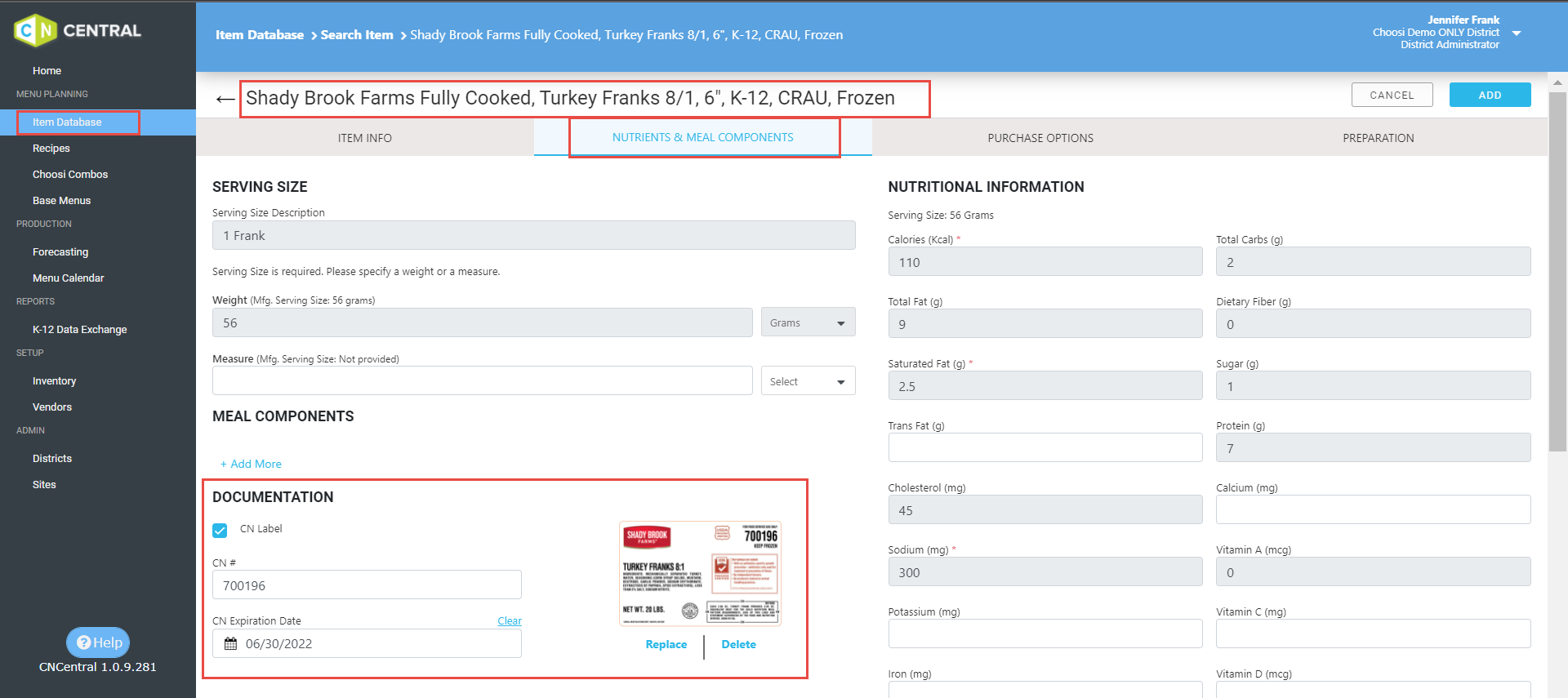This screenshot has height=698, width=1568.
Task: Click the Vitamin A field
Action: click(x=1374, y=572)
